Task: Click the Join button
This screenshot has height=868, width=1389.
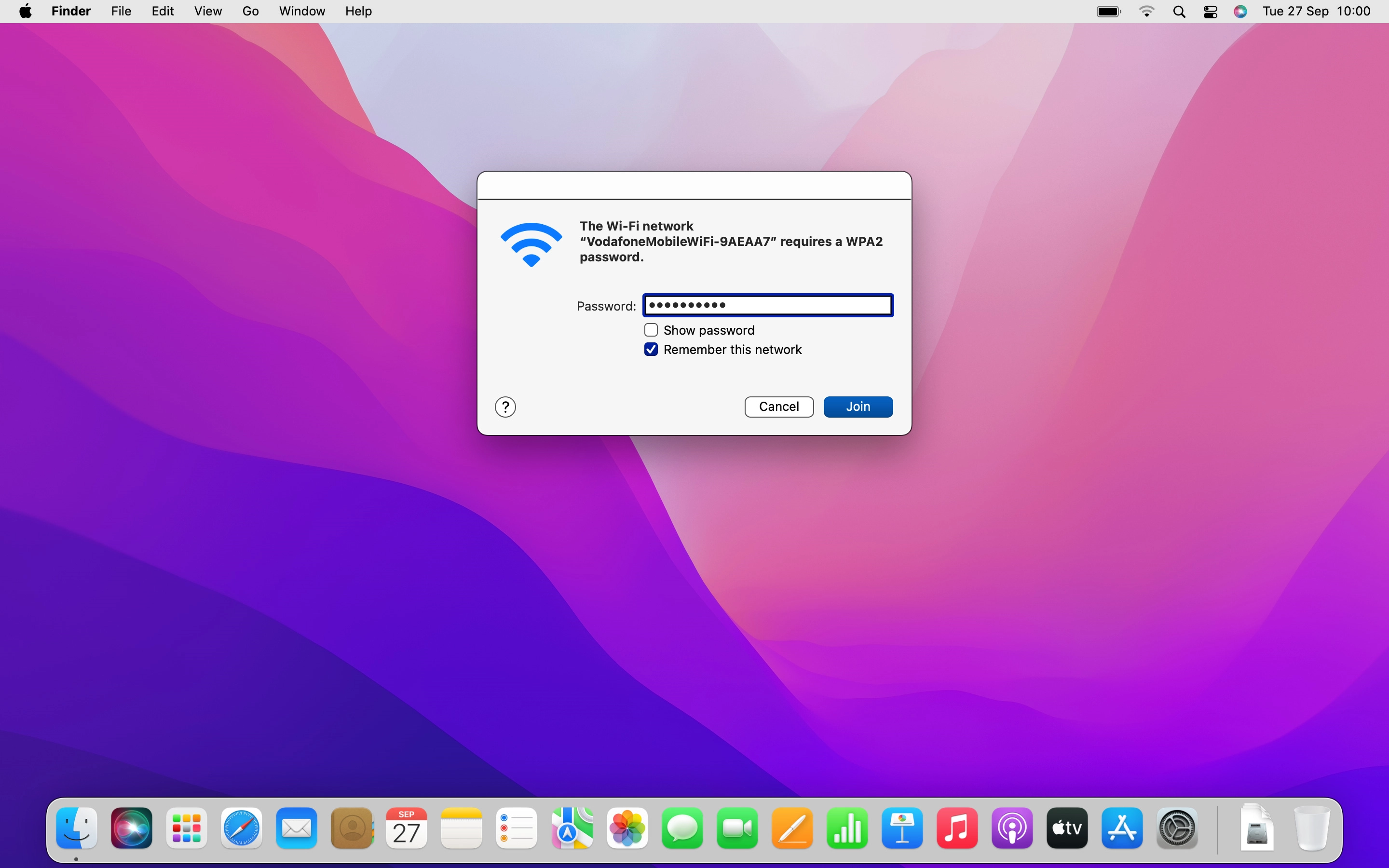Action: point(858,407)
